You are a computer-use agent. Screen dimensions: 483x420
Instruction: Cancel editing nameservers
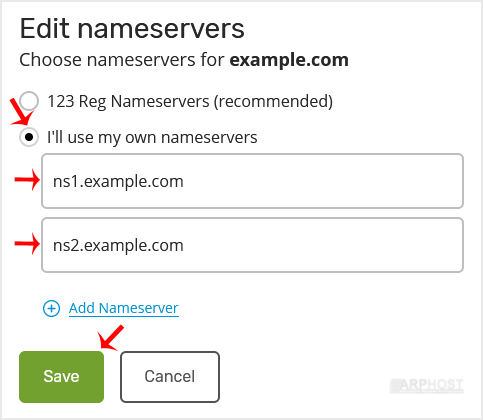point(170,377)
